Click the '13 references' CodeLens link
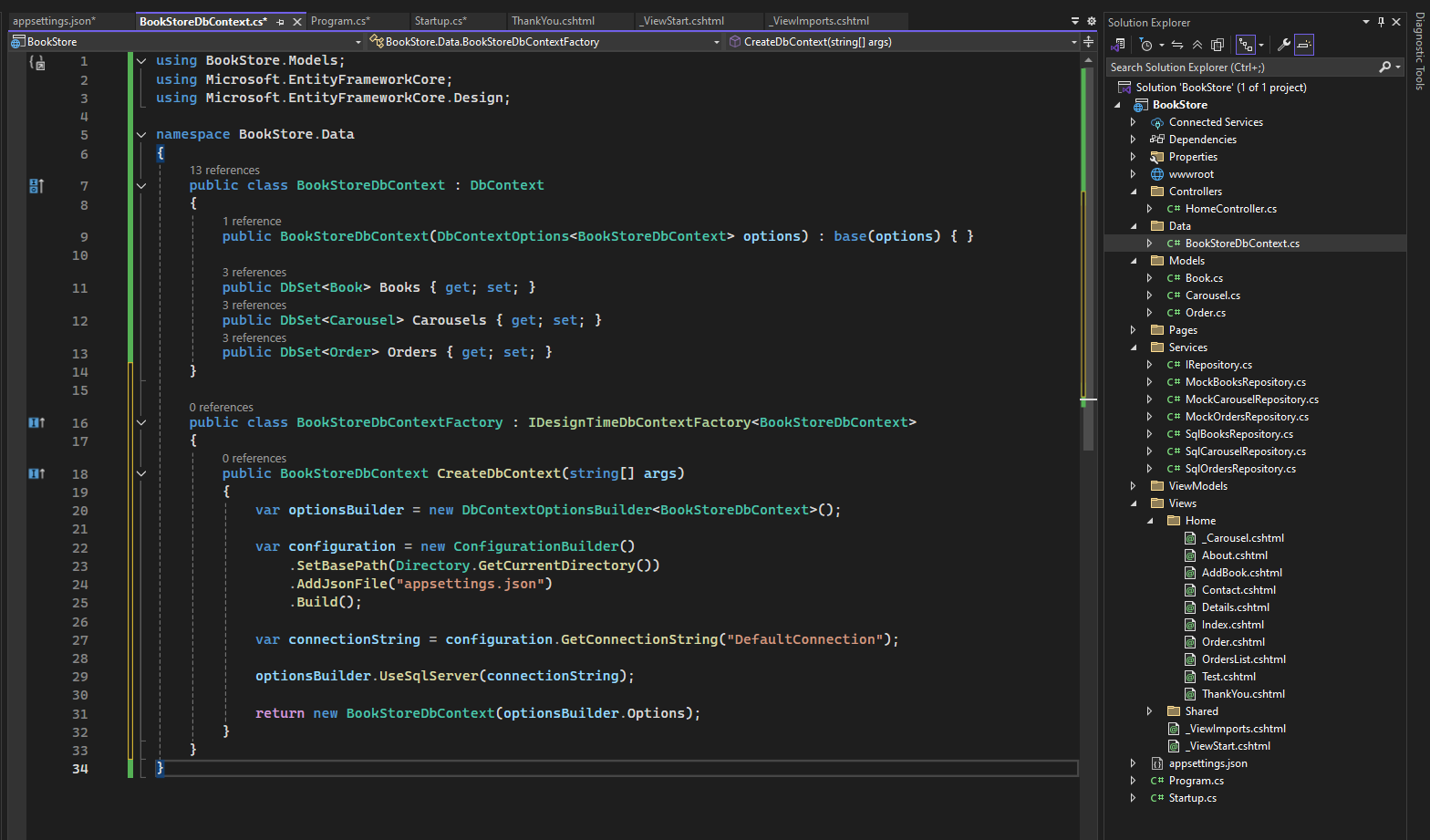Screen dimensions: 1430x840 224,171
